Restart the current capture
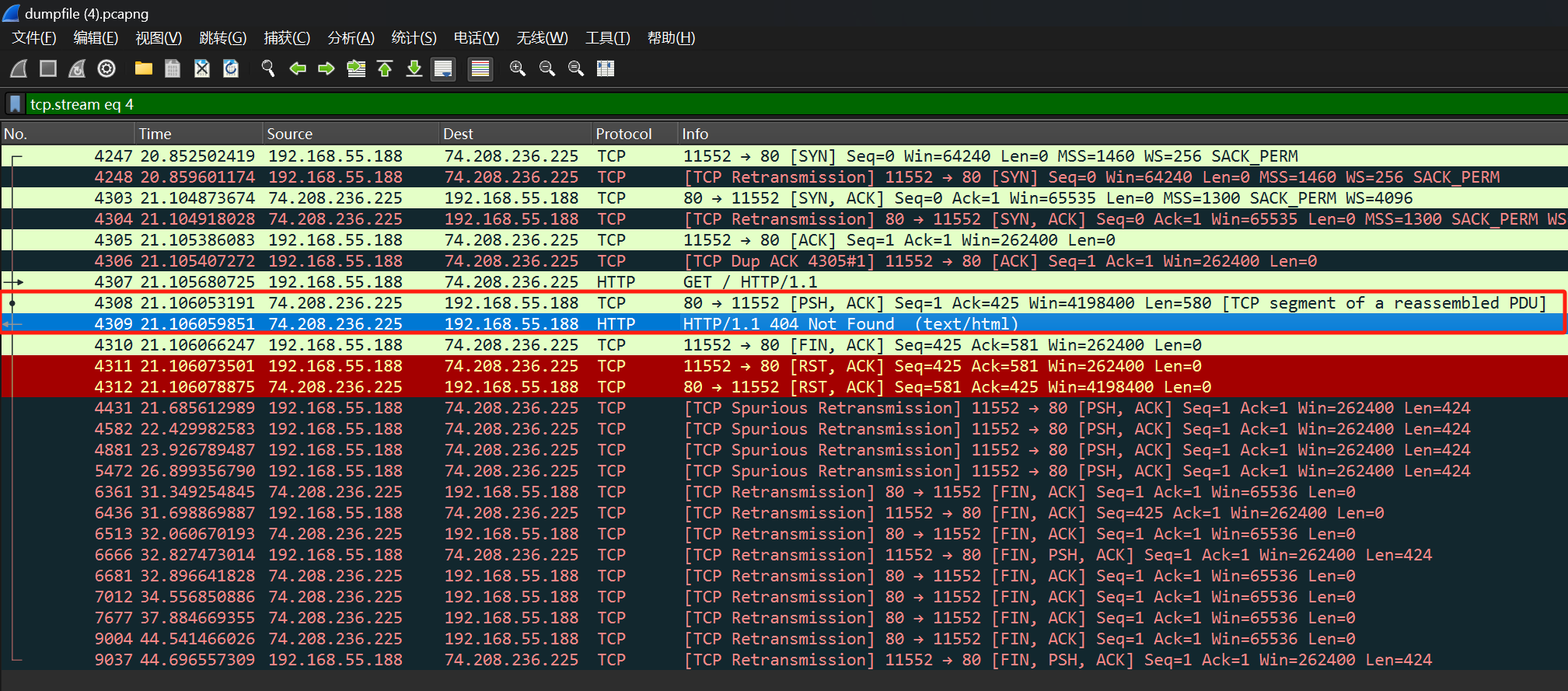1568x691 pixels. coord(77,69)
